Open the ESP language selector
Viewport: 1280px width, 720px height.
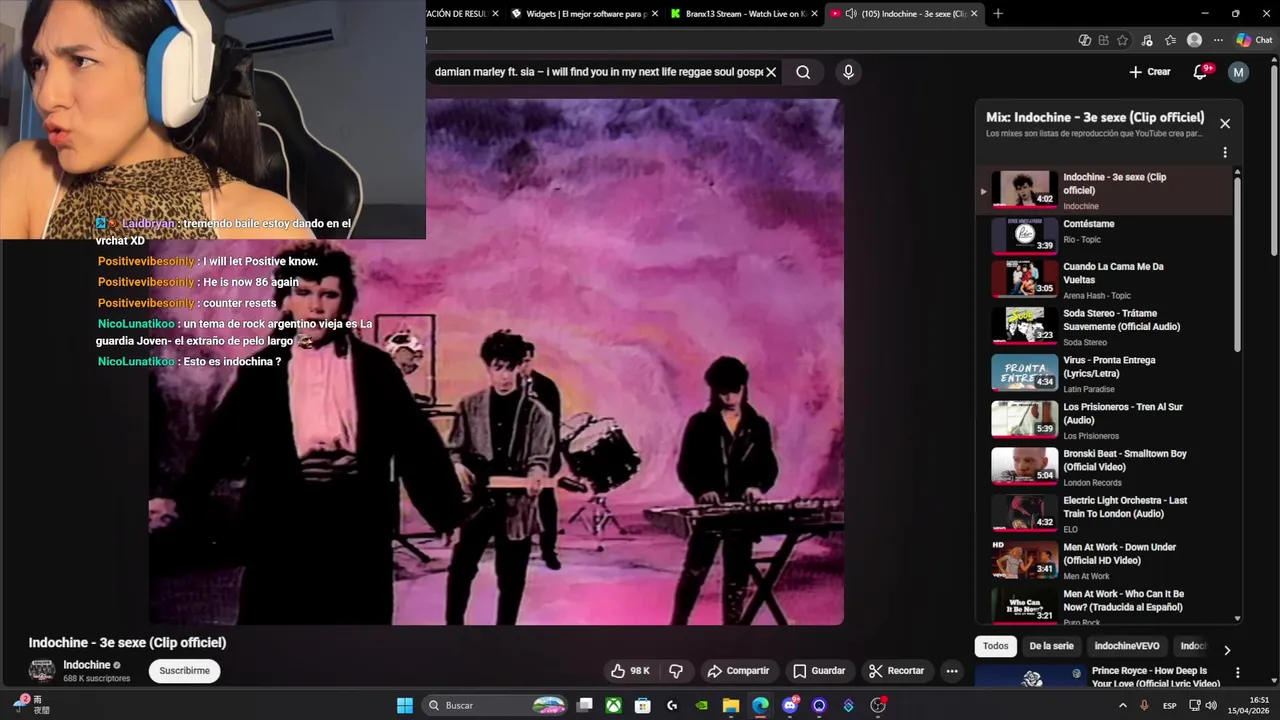(x=1169, y=705)
